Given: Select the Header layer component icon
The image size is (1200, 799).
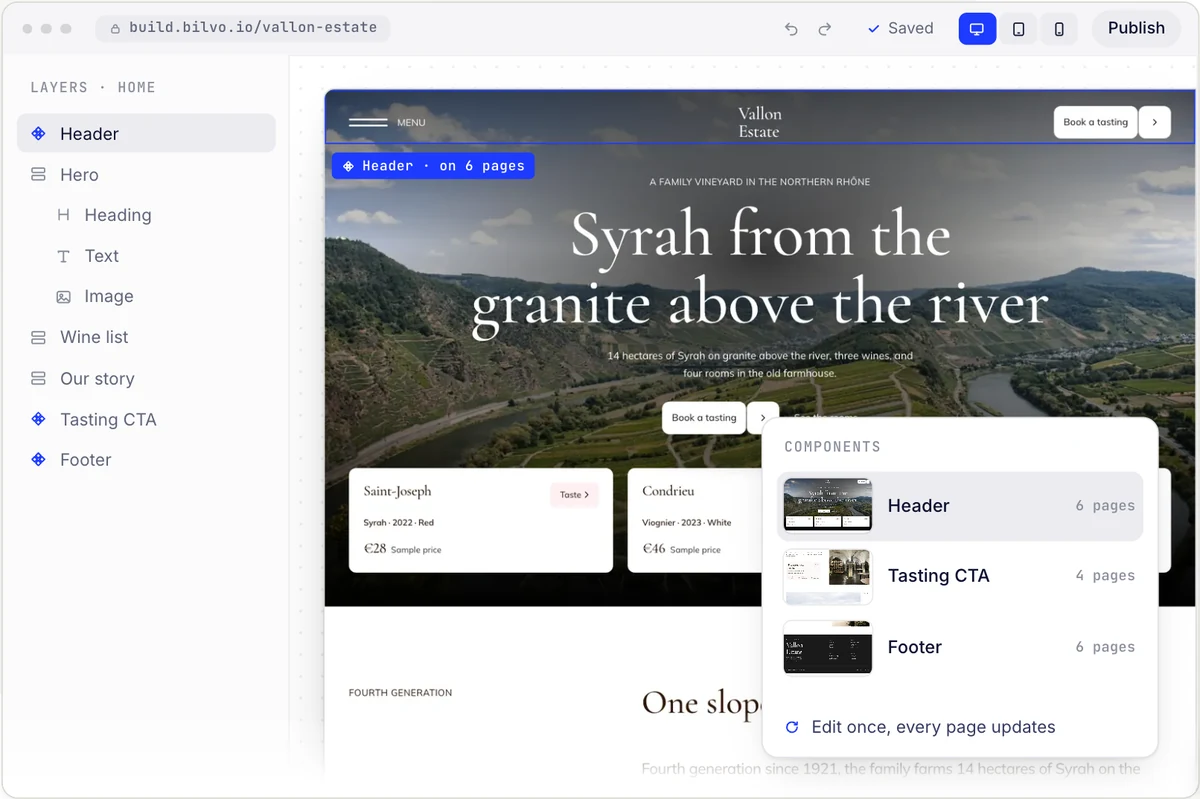Looking at the screenshot, I should tap(38, 133).
